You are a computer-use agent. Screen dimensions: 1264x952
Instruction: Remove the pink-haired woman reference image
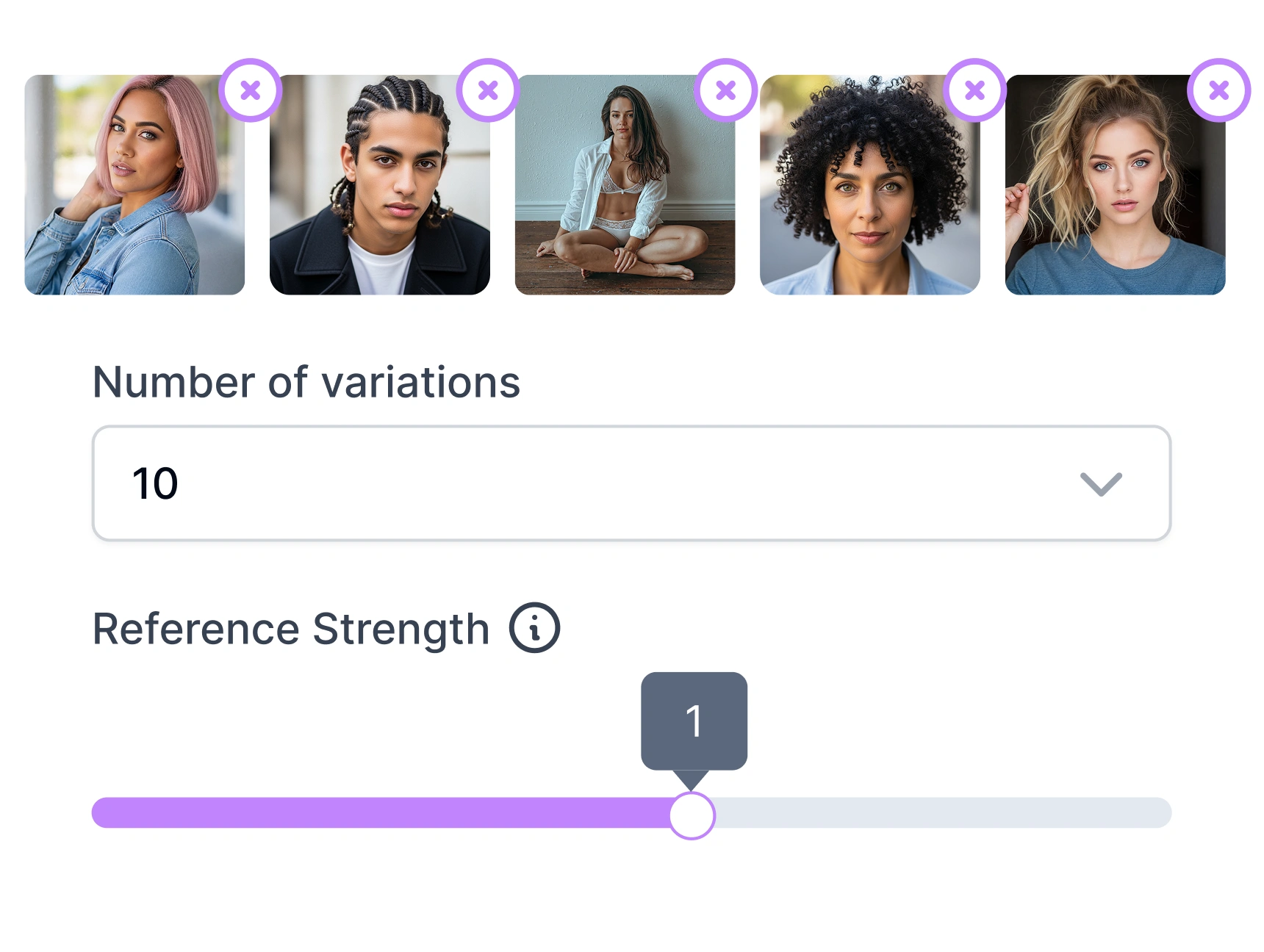click(252, 90)
